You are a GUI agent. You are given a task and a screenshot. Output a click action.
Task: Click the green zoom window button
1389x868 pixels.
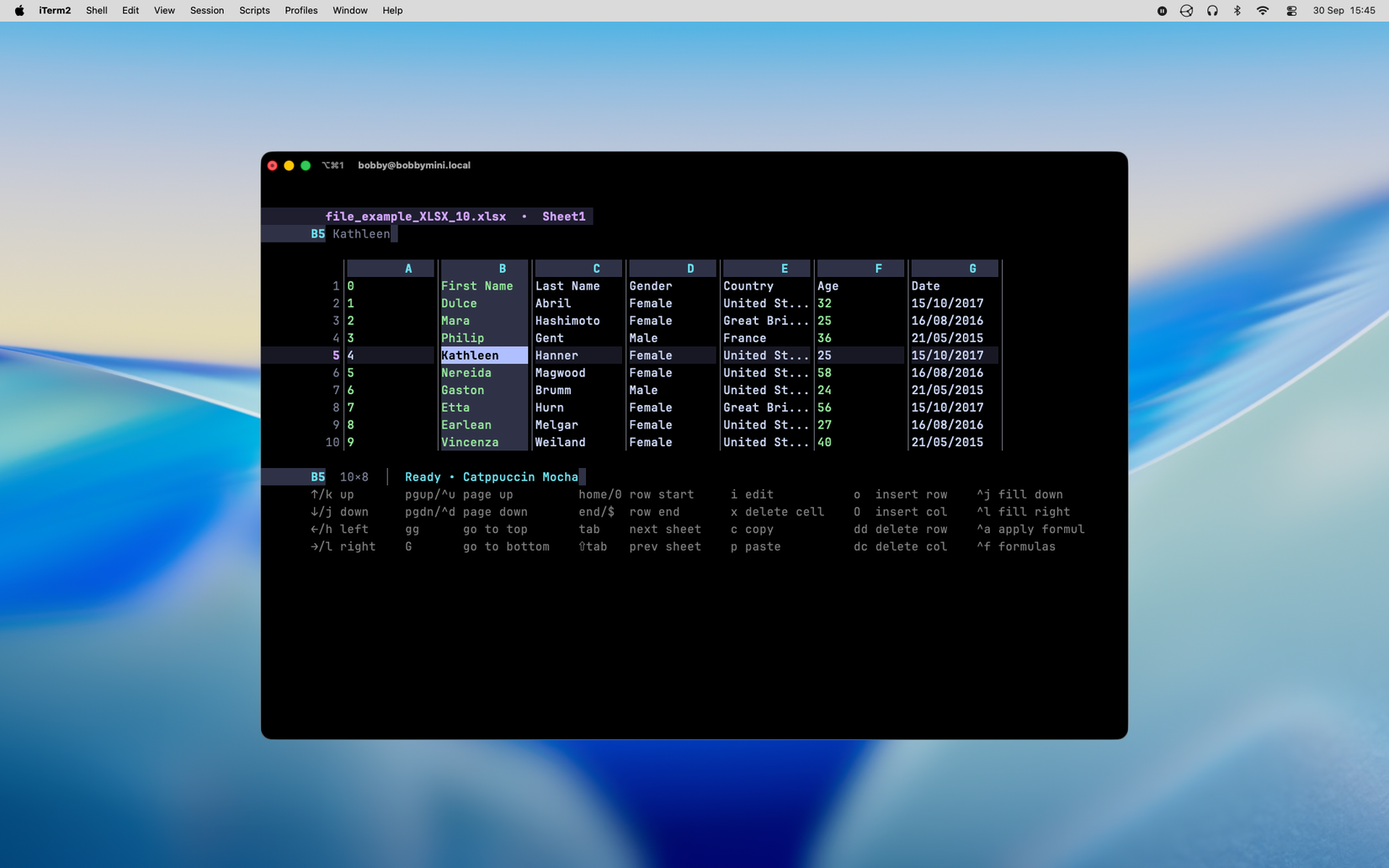[306, 166]
